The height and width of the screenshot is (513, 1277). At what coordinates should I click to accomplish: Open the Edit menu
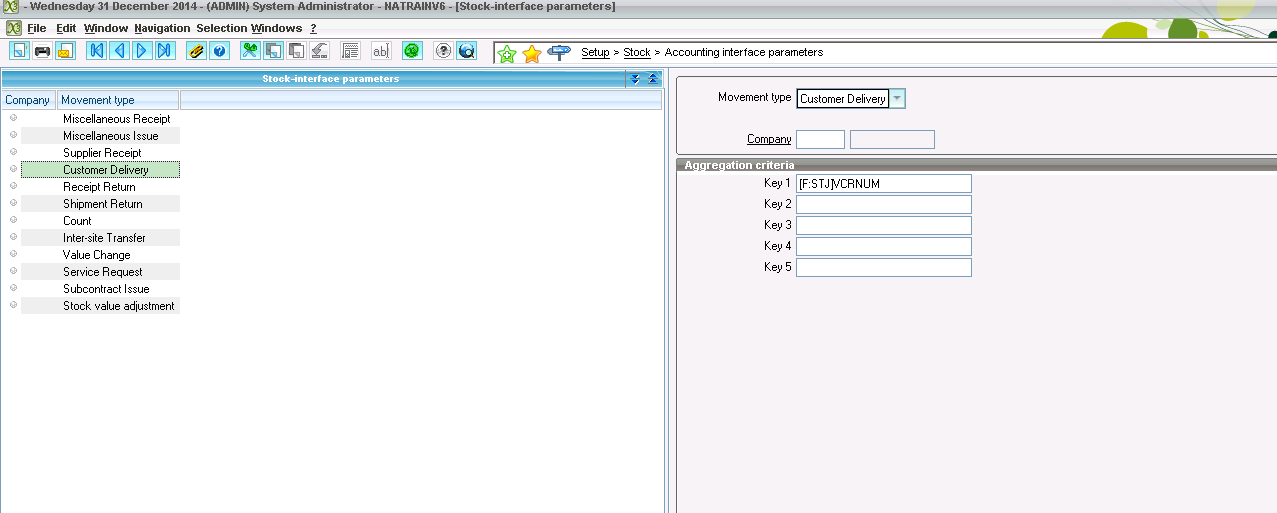tap(66, 28)
